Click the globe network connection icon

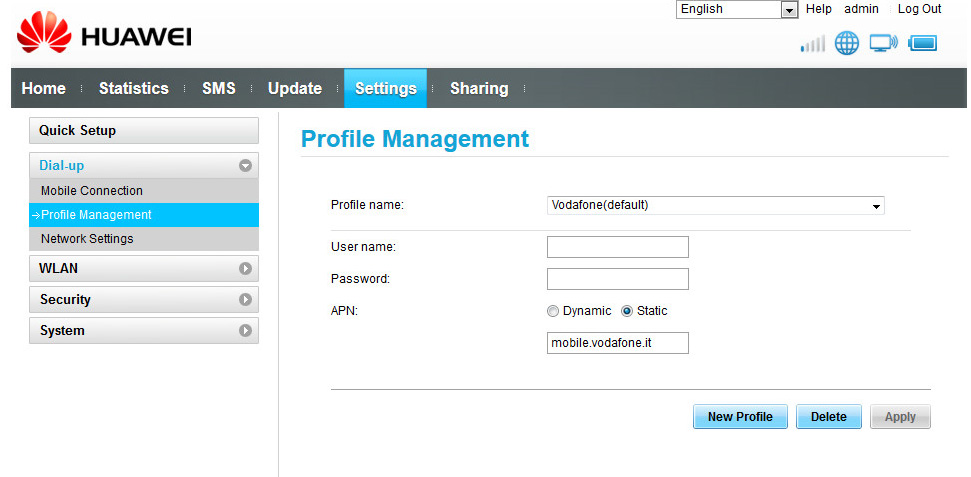847,43
